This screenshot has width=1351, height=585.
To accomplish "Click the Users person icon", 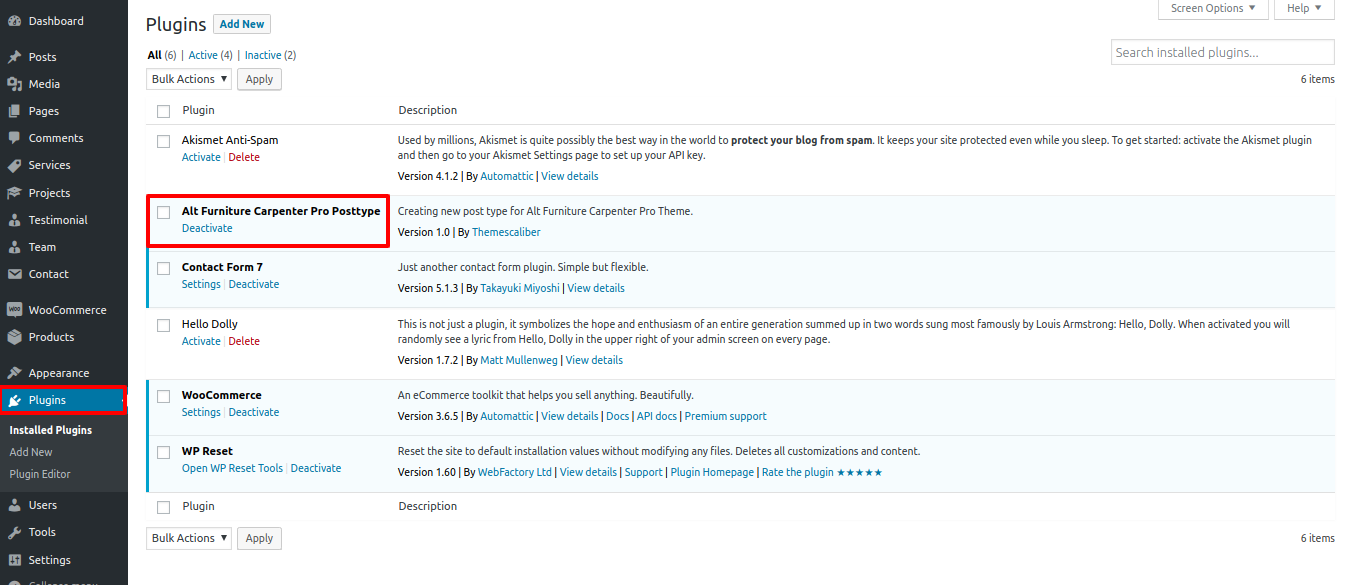I will click(x=14, y=505).
